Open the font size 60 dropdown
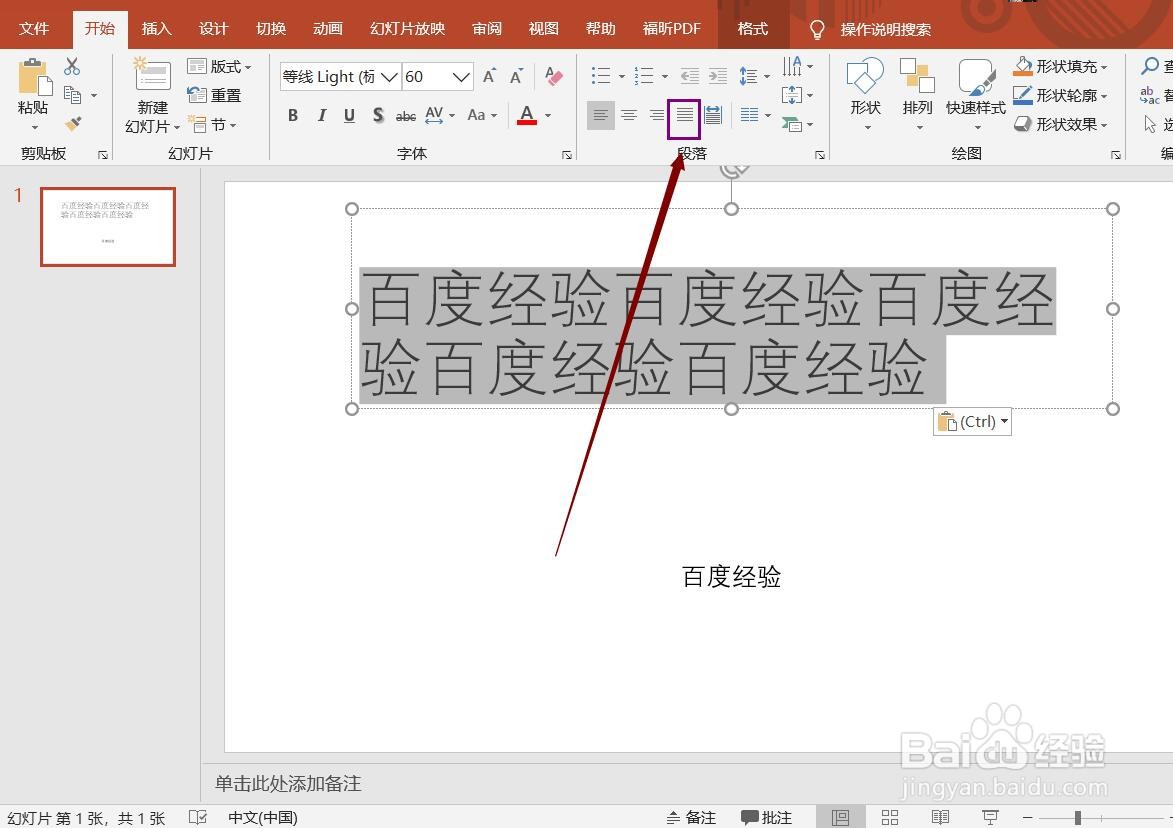The height and width of the screenshot is (828, 1173). tap(461, 76)
